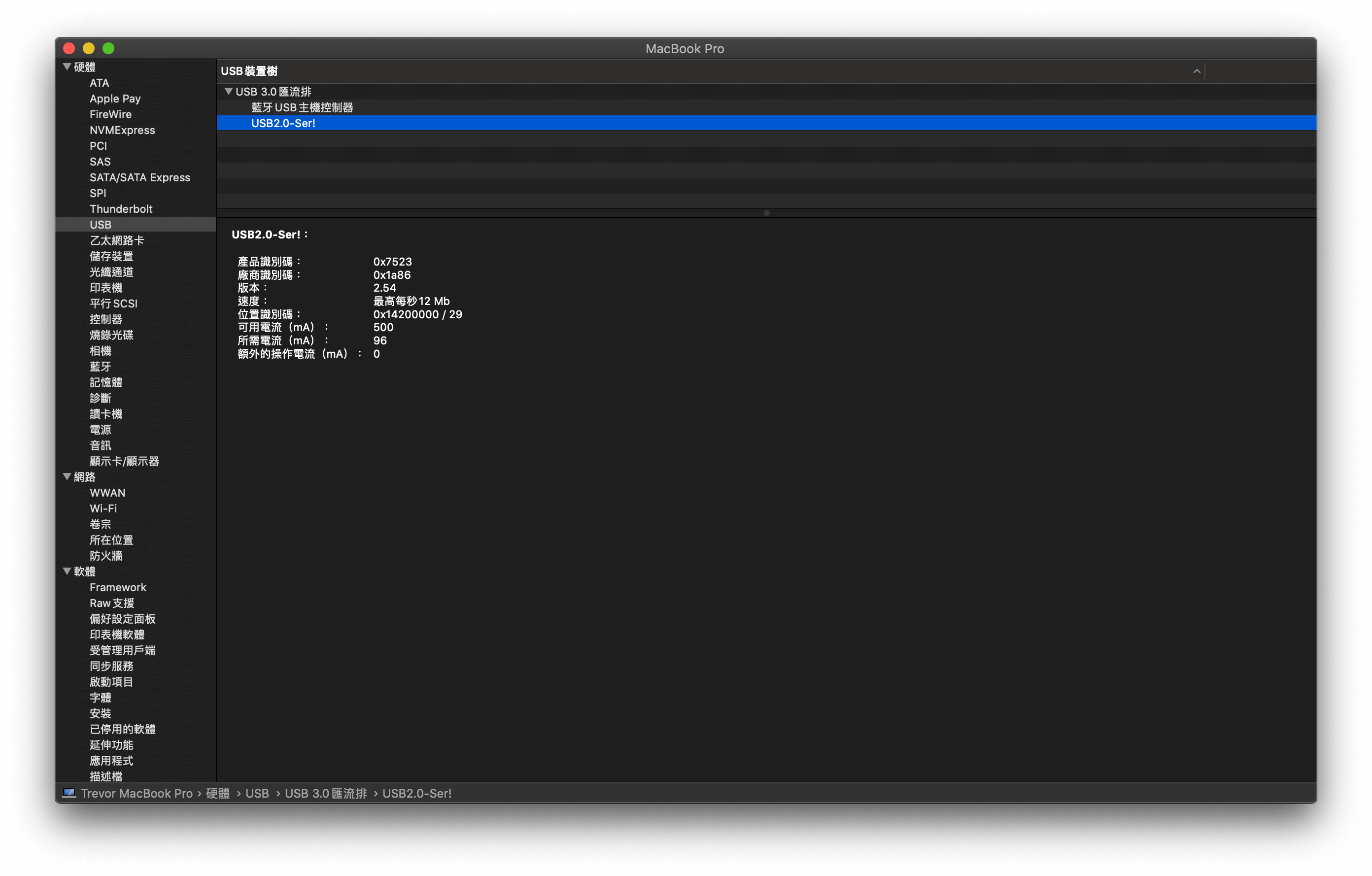The image size is (1372, 876).
Task: Collapse the 網路 section triangle
Action: click(67, 477)
